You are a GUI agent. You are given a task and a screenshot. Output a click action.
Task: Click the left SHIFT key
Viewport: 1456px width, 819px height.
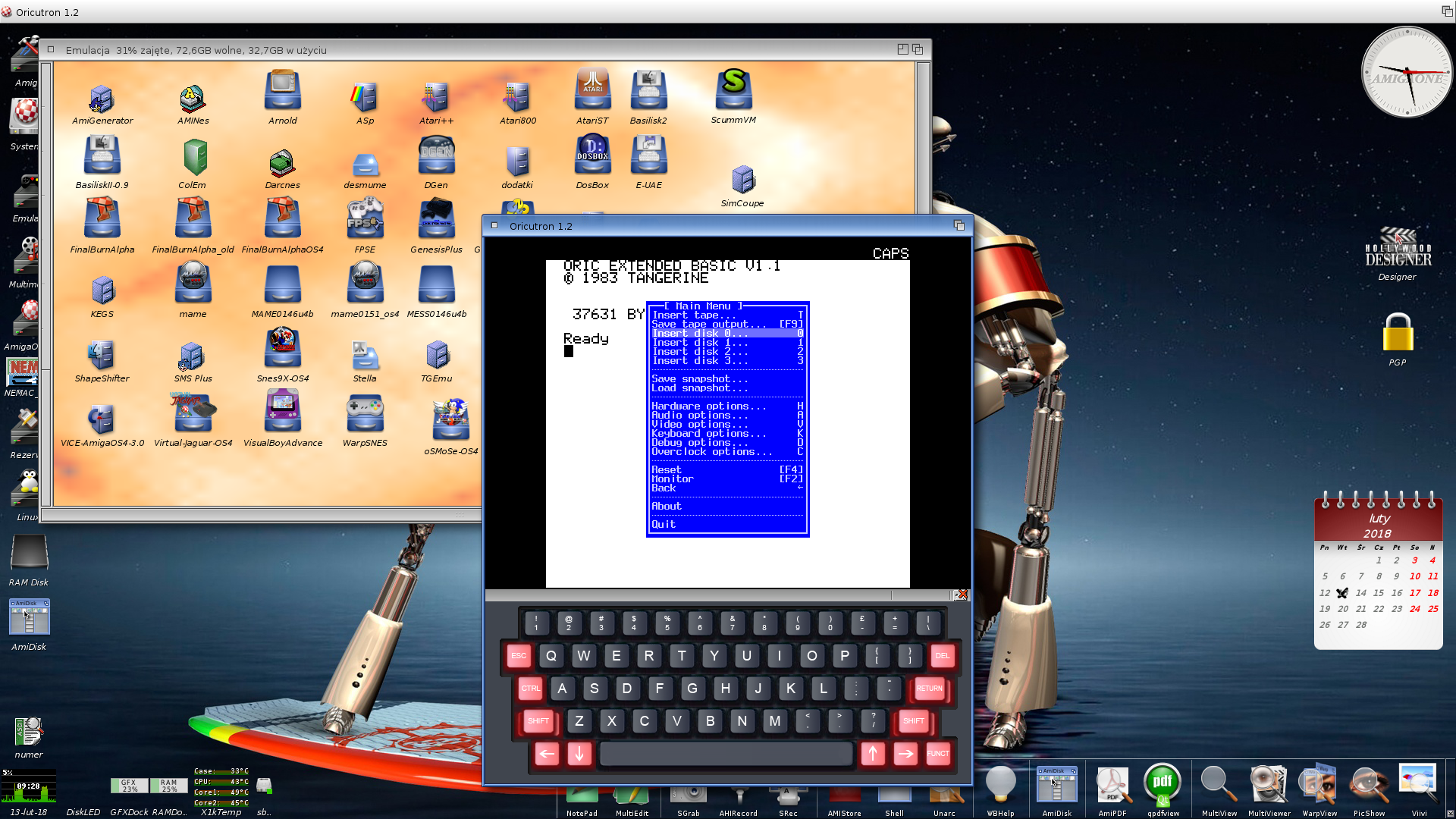click(x=538, y=721)
